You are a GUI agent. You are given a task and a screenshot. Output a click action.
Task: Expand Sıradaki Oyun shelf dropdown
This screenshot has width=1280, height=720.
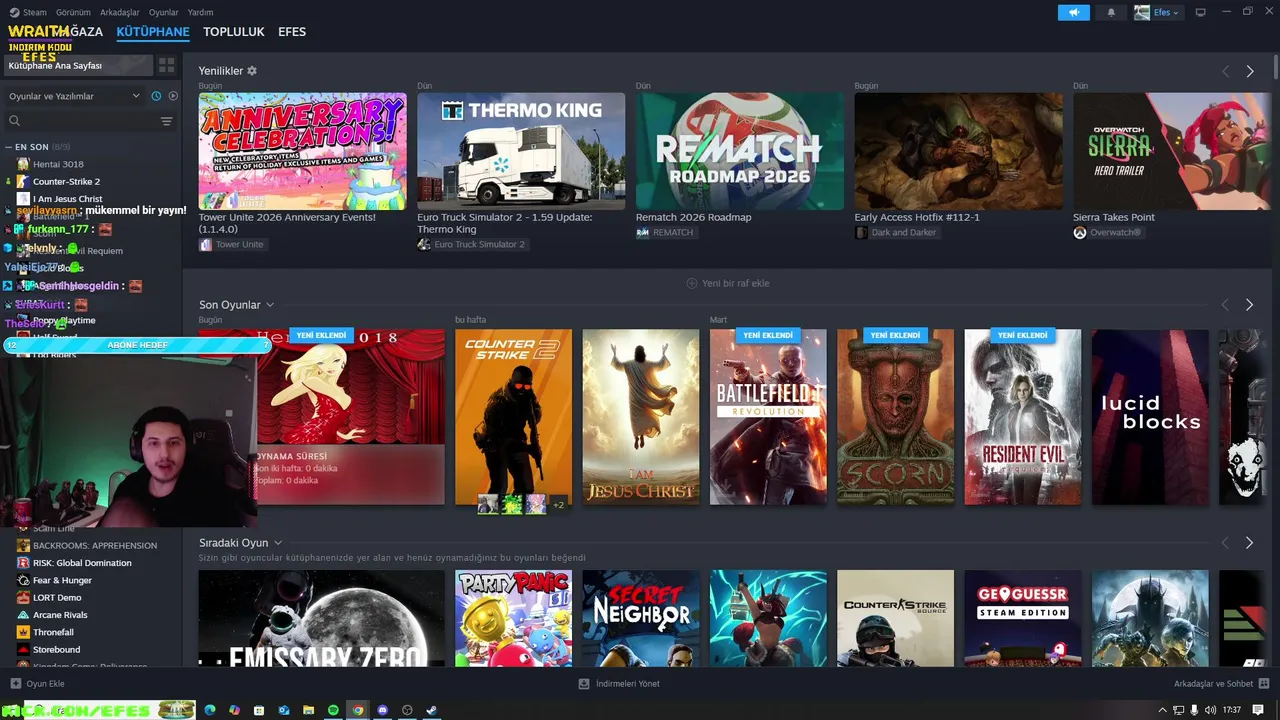click(278, 543)
